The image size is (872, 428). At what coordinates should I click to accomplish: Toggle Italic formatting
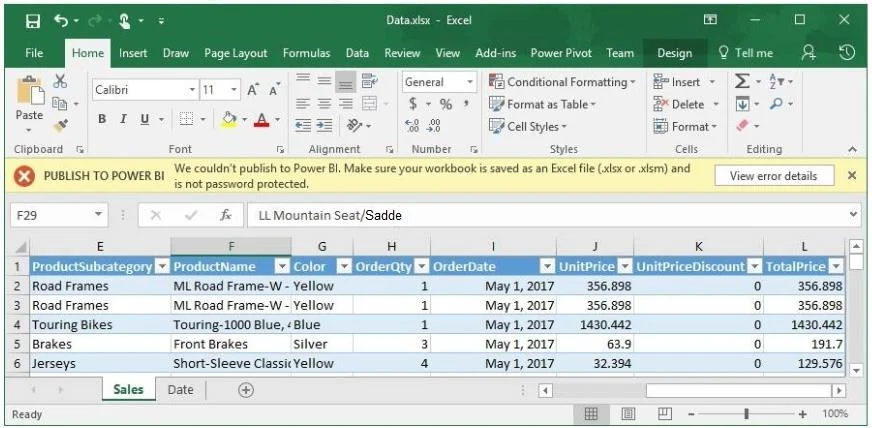[123, 119]
